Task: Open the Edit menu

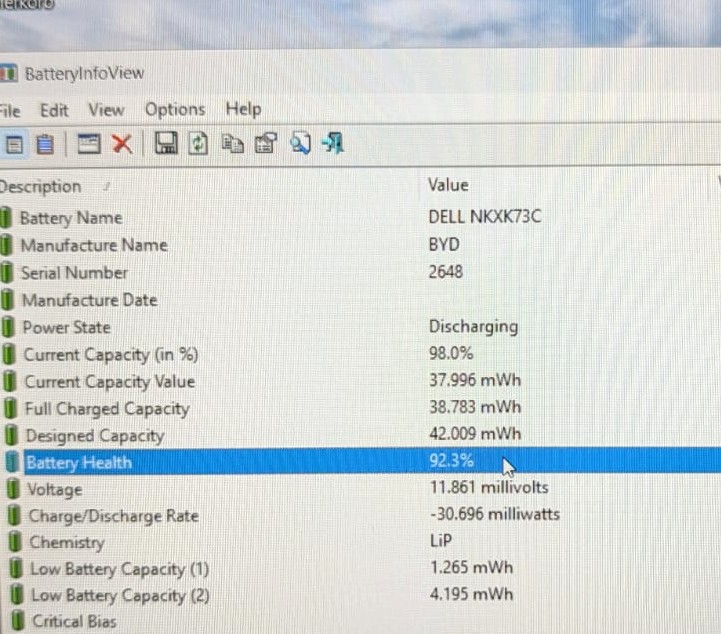Action: click(x=54, y=110)
